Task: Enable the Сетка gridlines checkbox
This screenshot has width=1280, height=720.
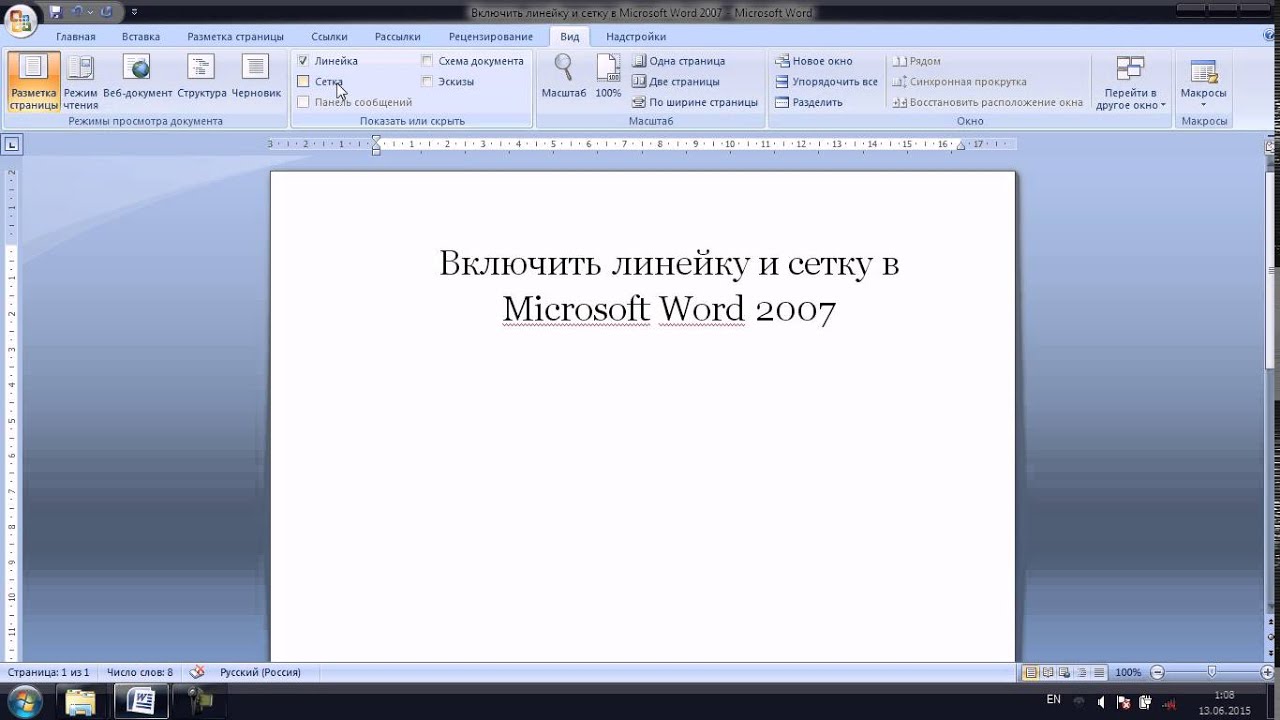Action: click(x=303, y=81)
